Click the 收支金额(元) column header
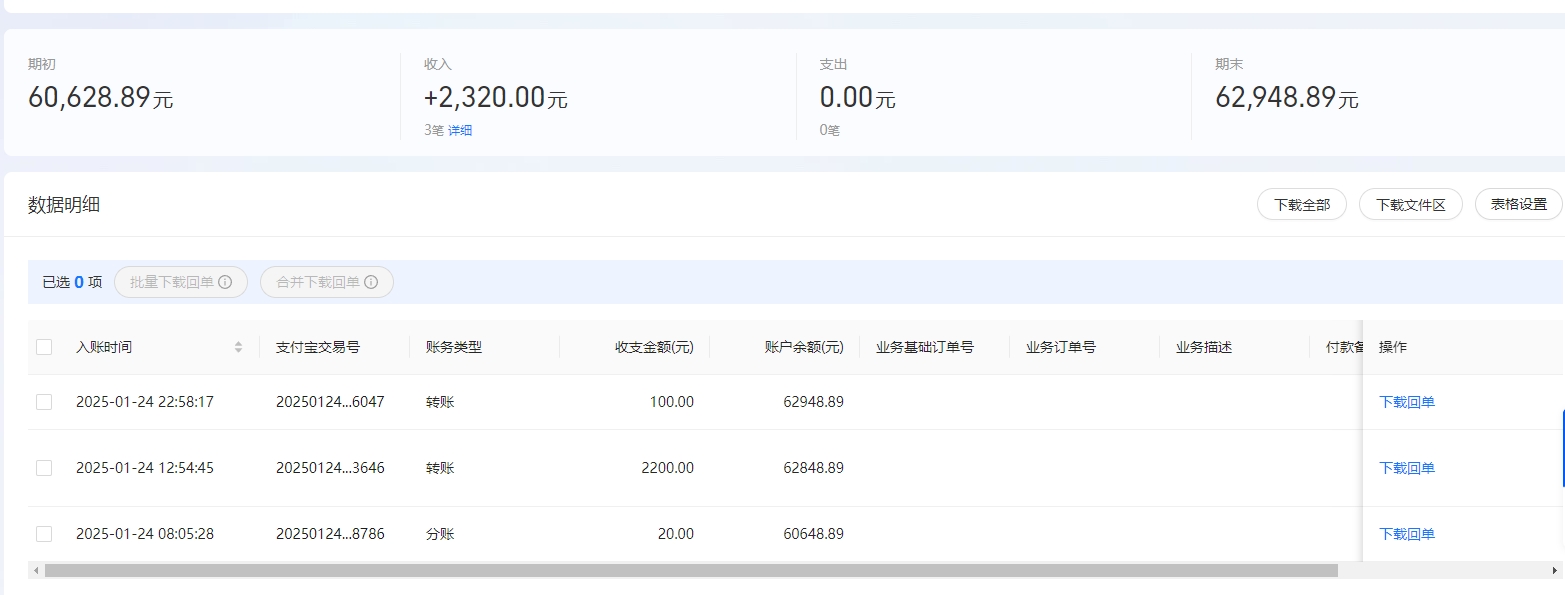Screen dimensions: 1565x595 tap(654, 347)
